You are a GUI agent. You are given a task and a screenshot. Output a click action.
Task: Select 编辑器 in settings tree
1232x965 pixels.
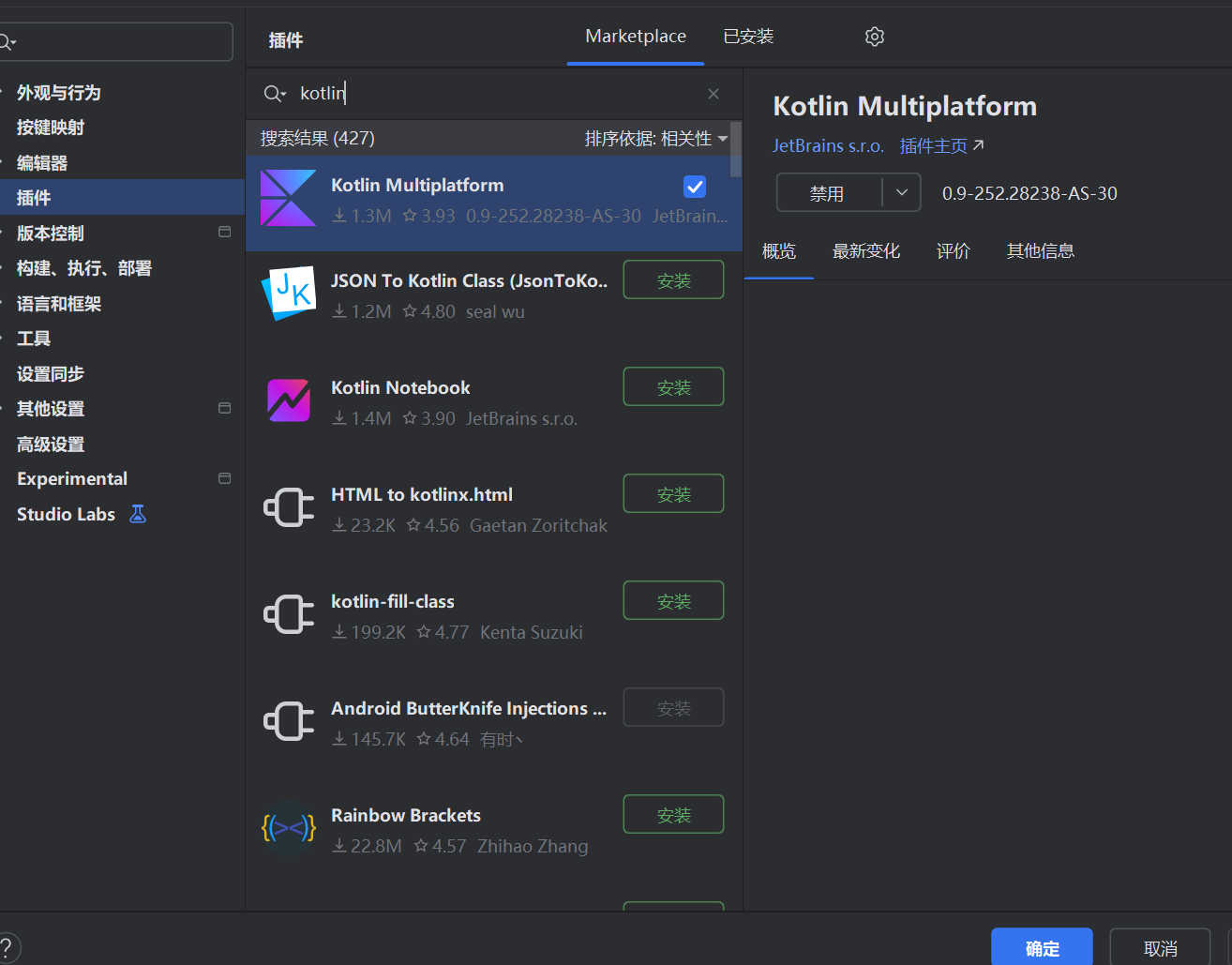[x=42, y=163]
